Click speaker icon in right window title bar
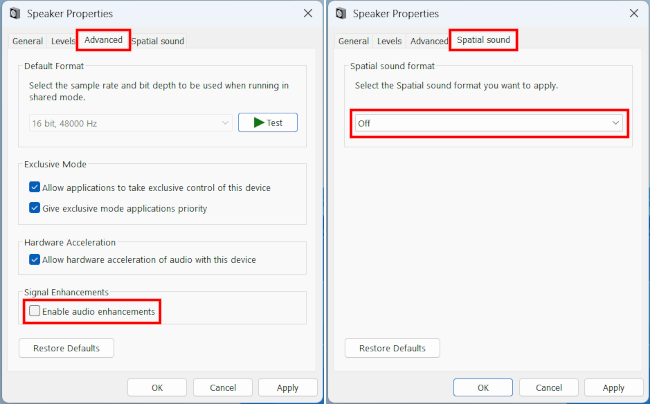The width and height of the screenshot is (650, 404). click(x=341, y=14)
